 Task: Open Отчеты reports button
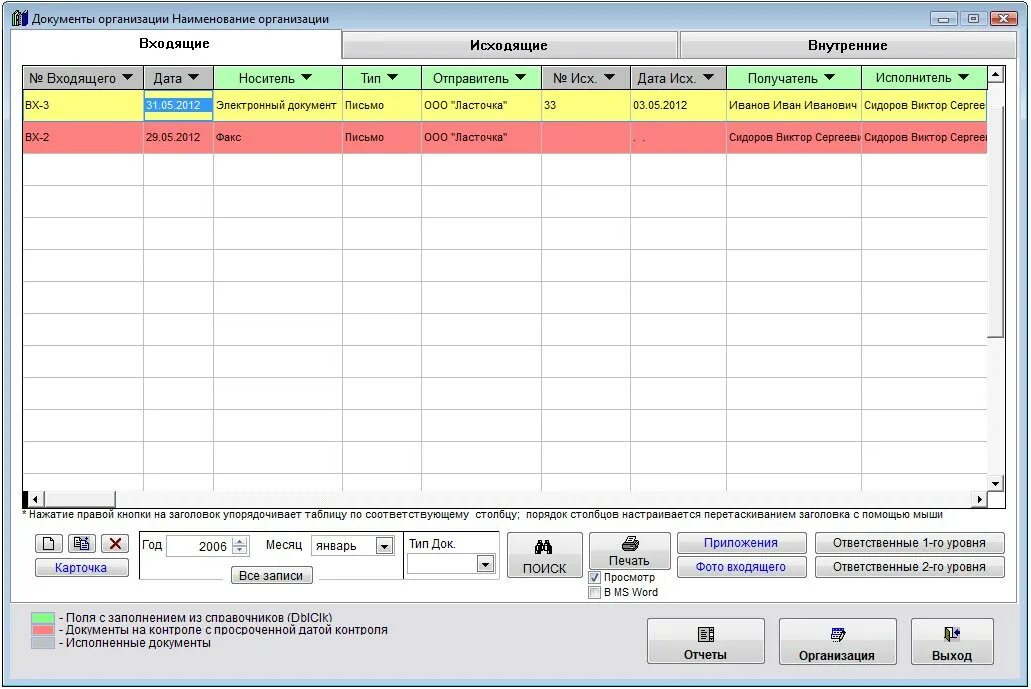[x=706, y=641]
